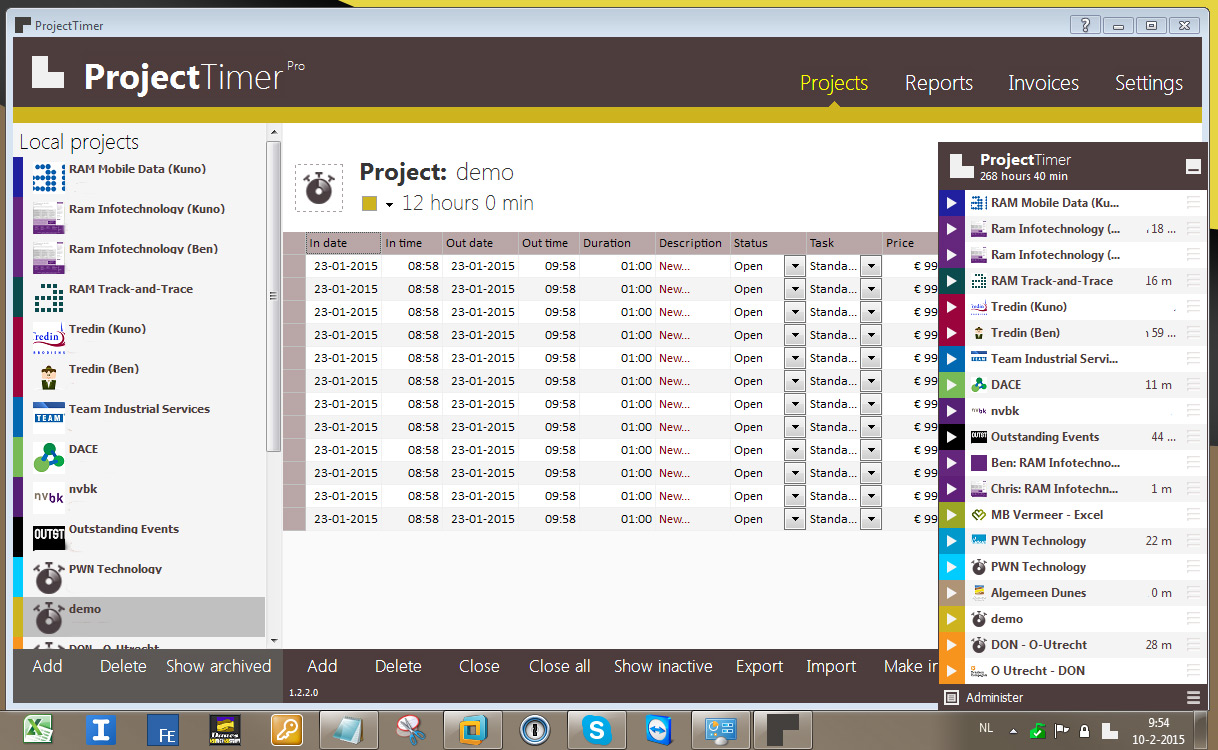This screenshot has height=750, width=1218.
Task: Start the O Utrecht - DON timer
Action: 951,671
